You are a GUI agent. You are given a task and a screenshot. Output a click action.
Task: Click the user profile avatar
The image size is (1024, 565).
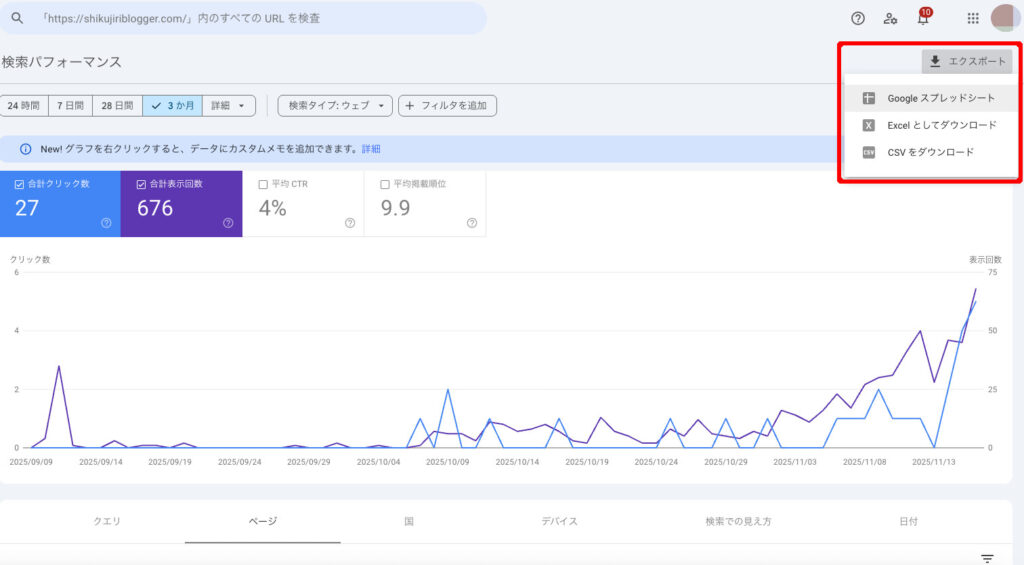(1004, 18)
